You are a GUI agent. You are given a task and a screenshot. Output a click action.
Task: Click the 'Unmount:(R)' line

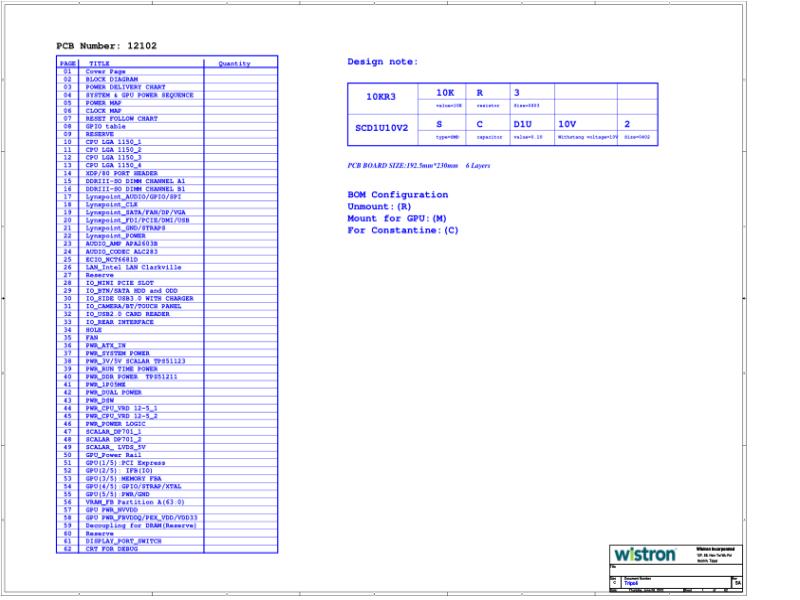click(x=379, y=207)
